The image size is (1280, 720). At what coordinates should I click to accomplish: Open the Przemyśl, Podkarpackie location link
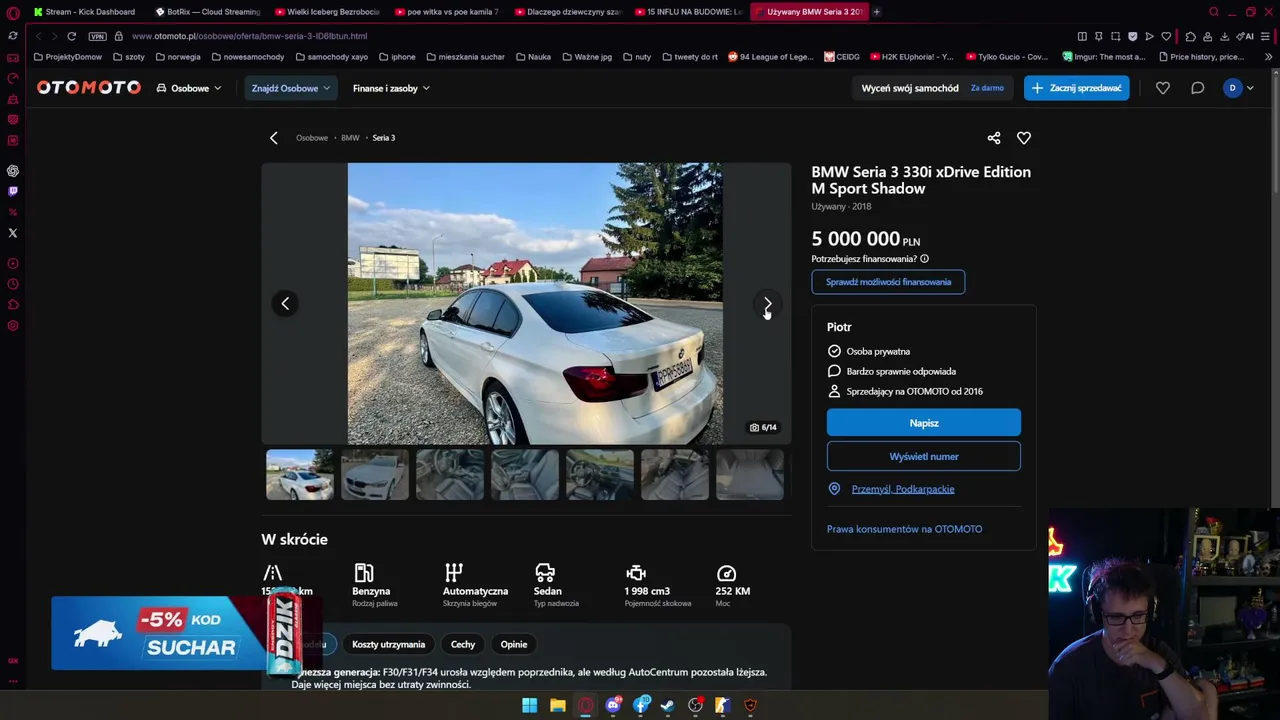903,489
